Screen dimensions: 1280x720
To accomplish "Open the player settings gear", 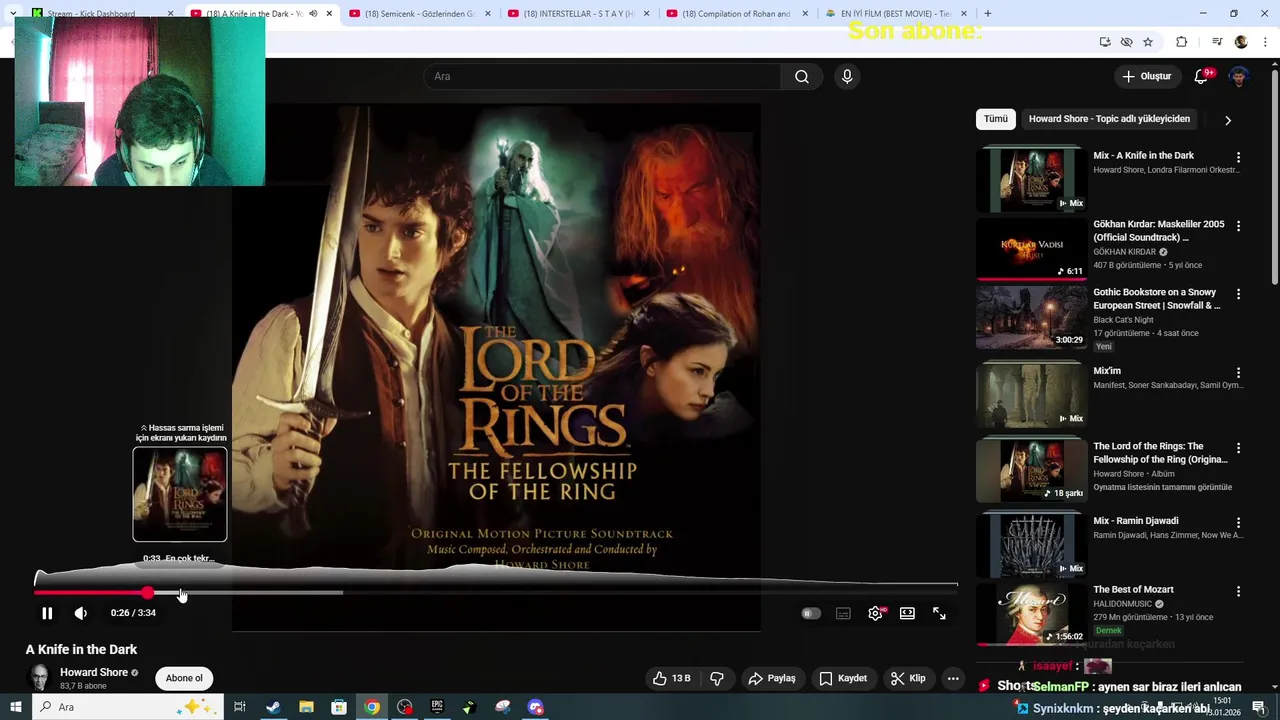I will point(875,613).
